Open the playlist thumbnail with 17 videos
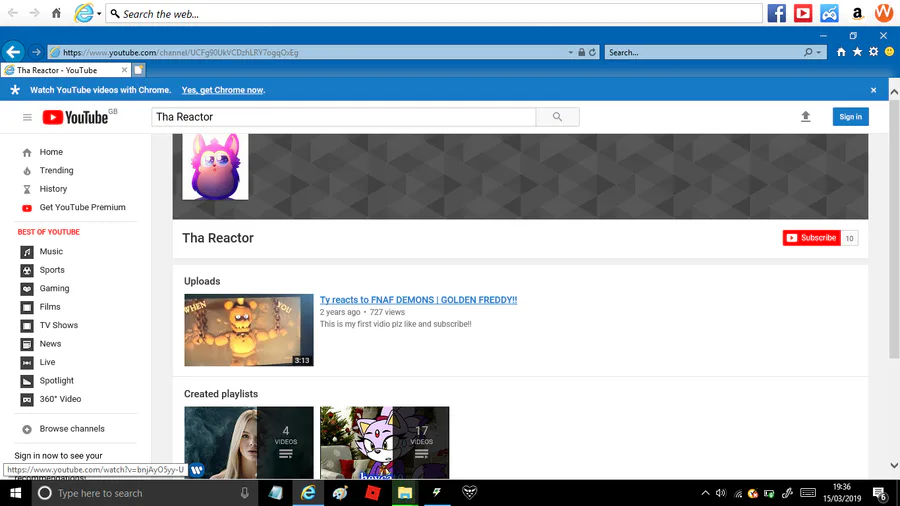 click(x=385, y=442)
